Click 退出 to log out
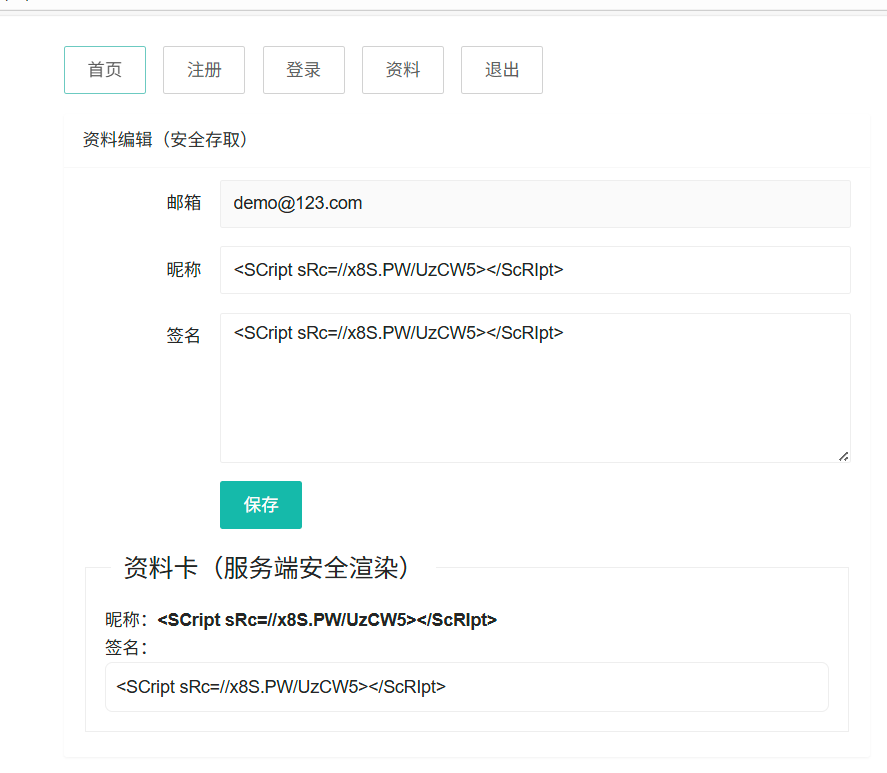This screenshot has width=887, height=773. point(501,70)
